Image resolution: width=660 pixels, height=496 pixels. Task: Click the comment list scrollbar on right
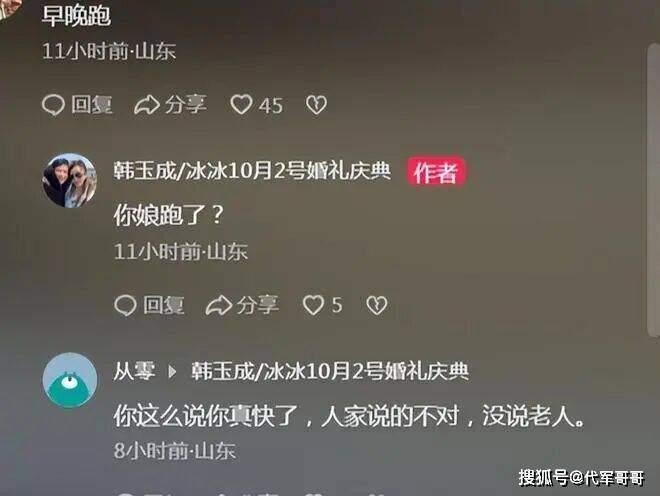[x=652, y=189]
